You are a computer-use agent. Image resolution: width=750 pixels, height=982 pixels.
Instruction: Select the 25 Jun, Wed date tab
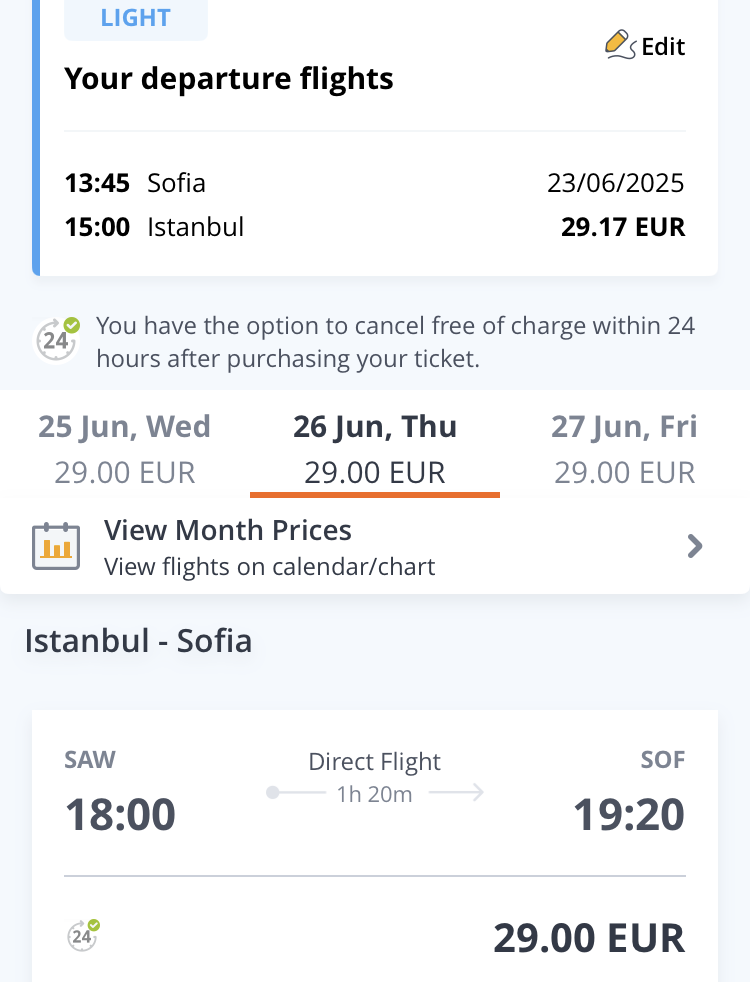(125, 448)
